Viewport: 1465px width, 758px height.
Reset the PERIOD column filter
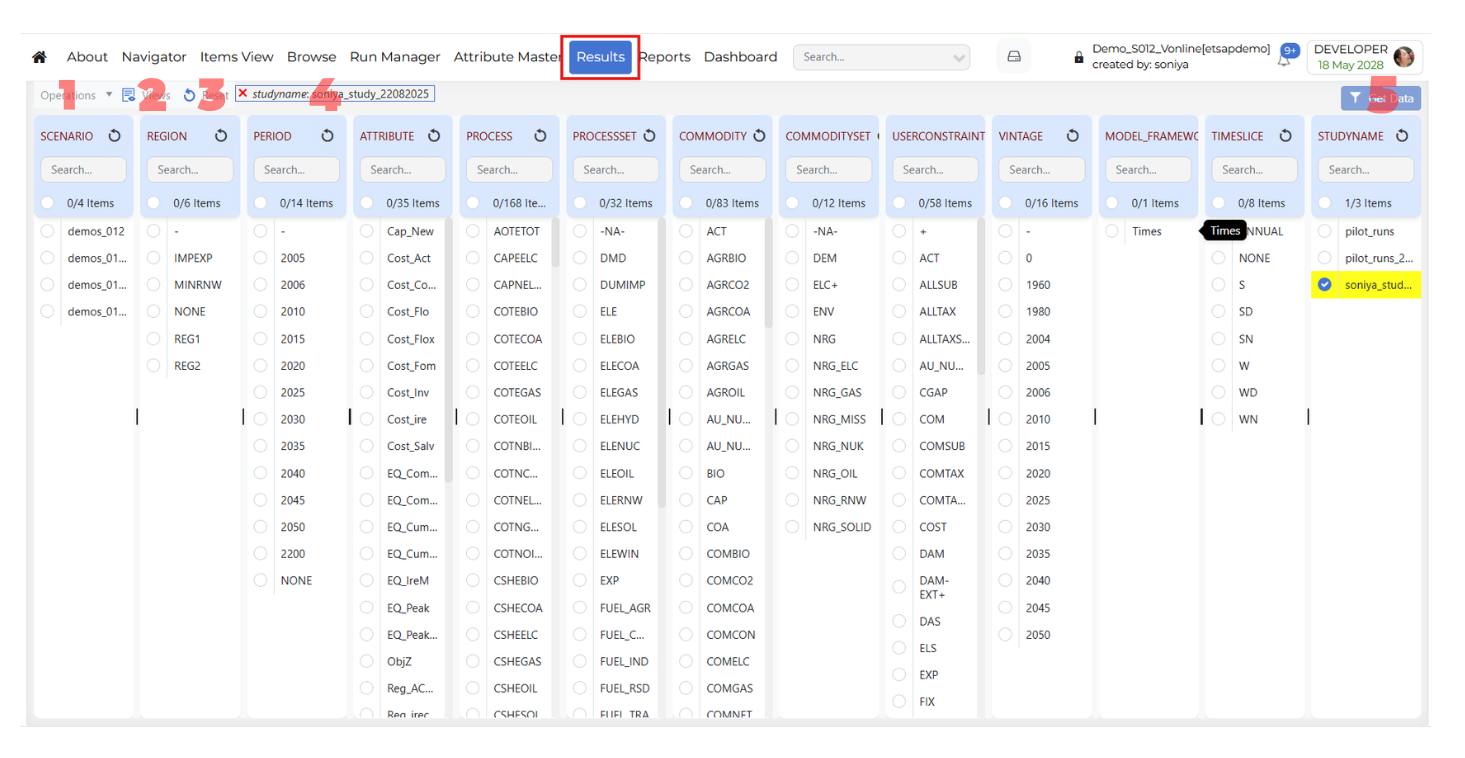[x=327, y=136]
